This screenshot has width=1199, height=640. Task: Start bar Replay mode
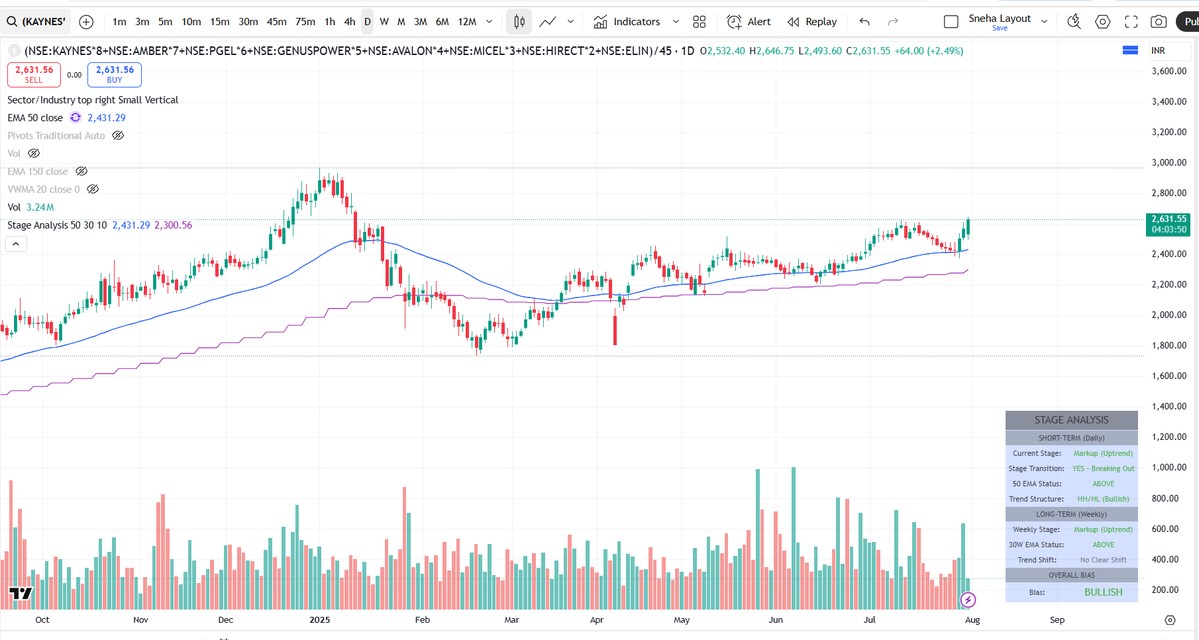pos(812,21)
